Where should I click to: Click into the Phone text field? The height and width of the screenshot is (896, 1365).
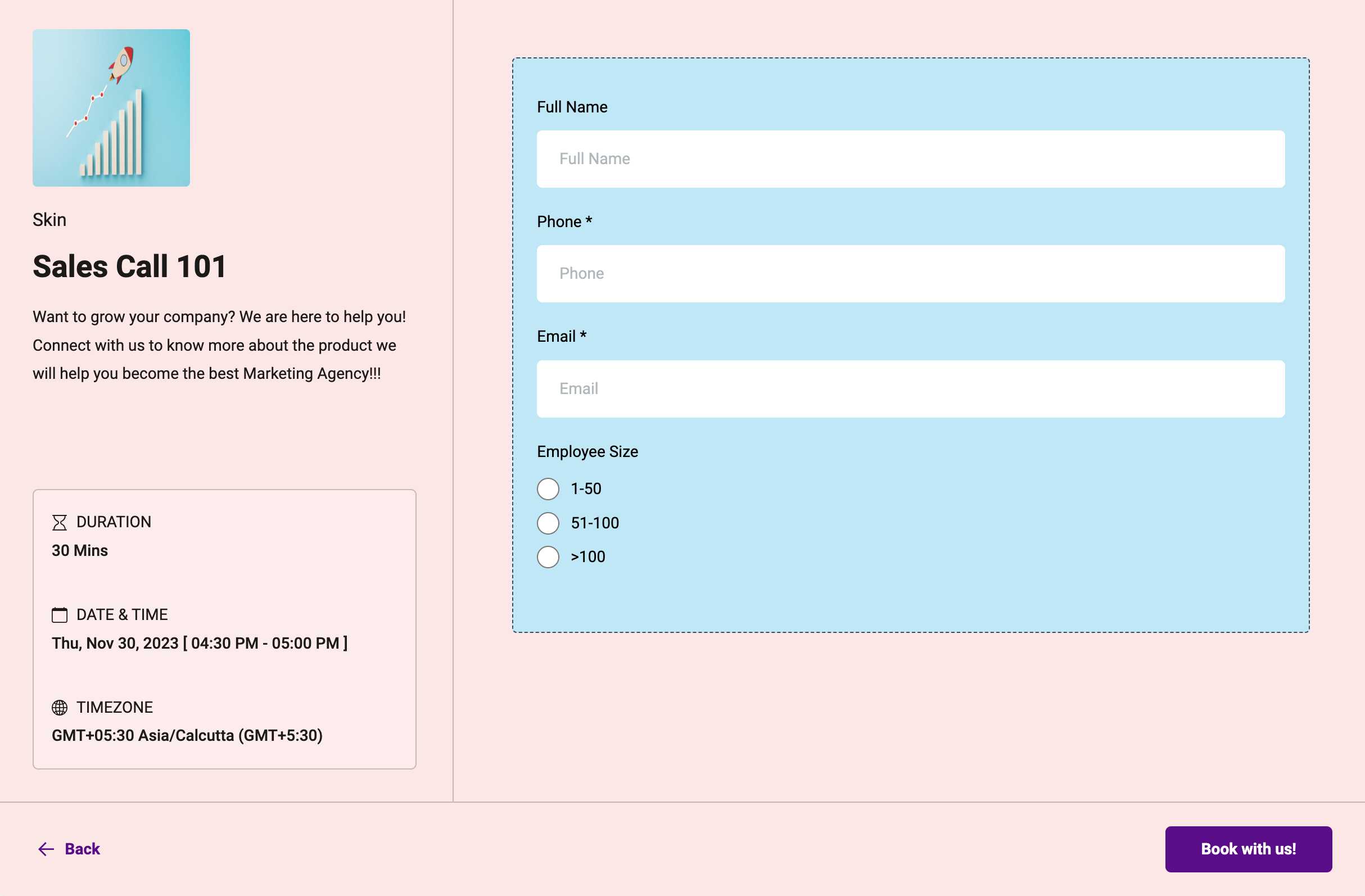tap(910, 274)
